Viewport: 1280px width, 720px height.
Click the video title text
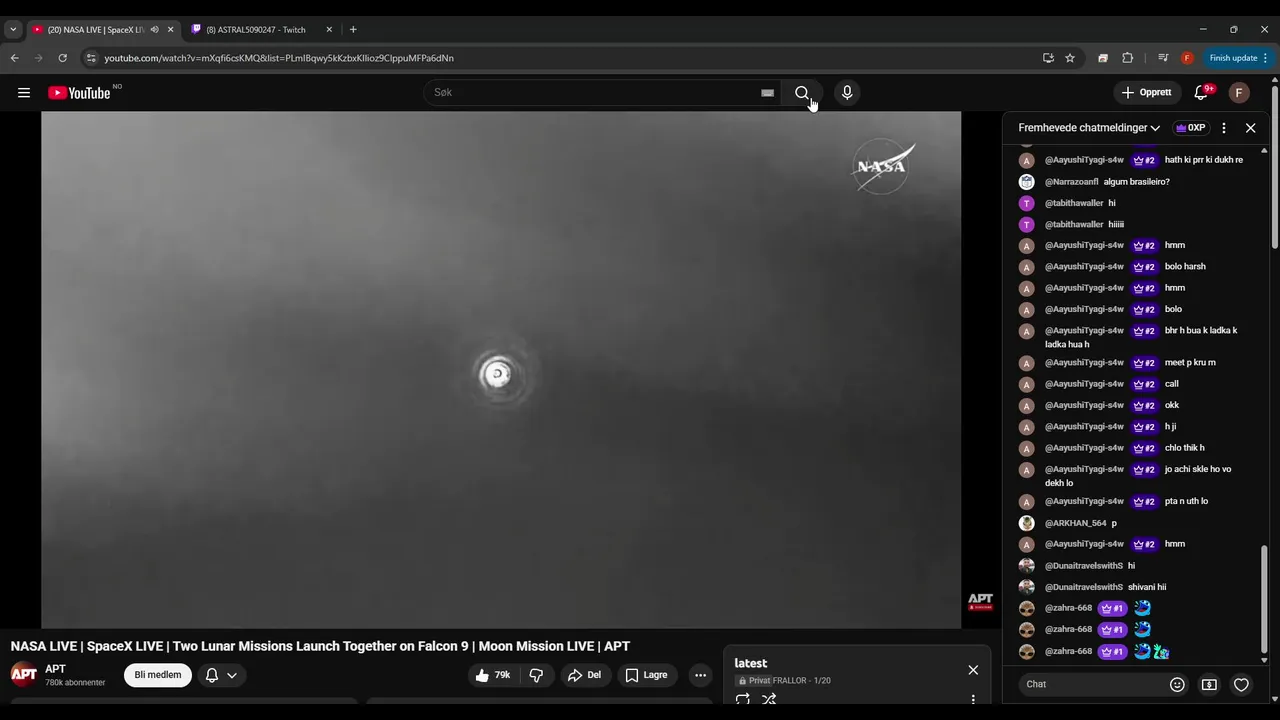pyautogui.click(x=320, y=647)
